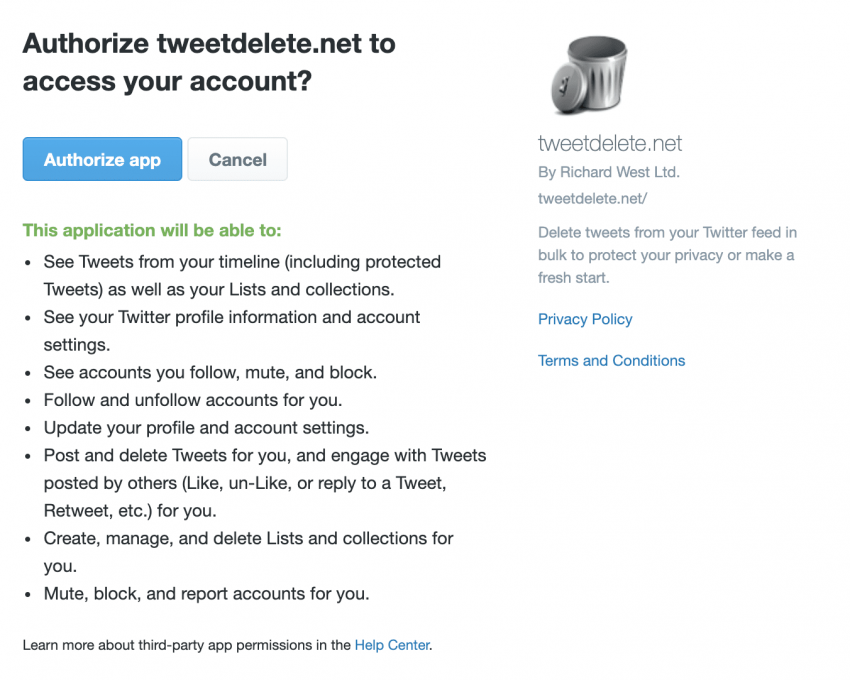The image size is (850, 680).
Task: Click the 'Follow and unfollow accounts' permission
Action: (193, 400)
